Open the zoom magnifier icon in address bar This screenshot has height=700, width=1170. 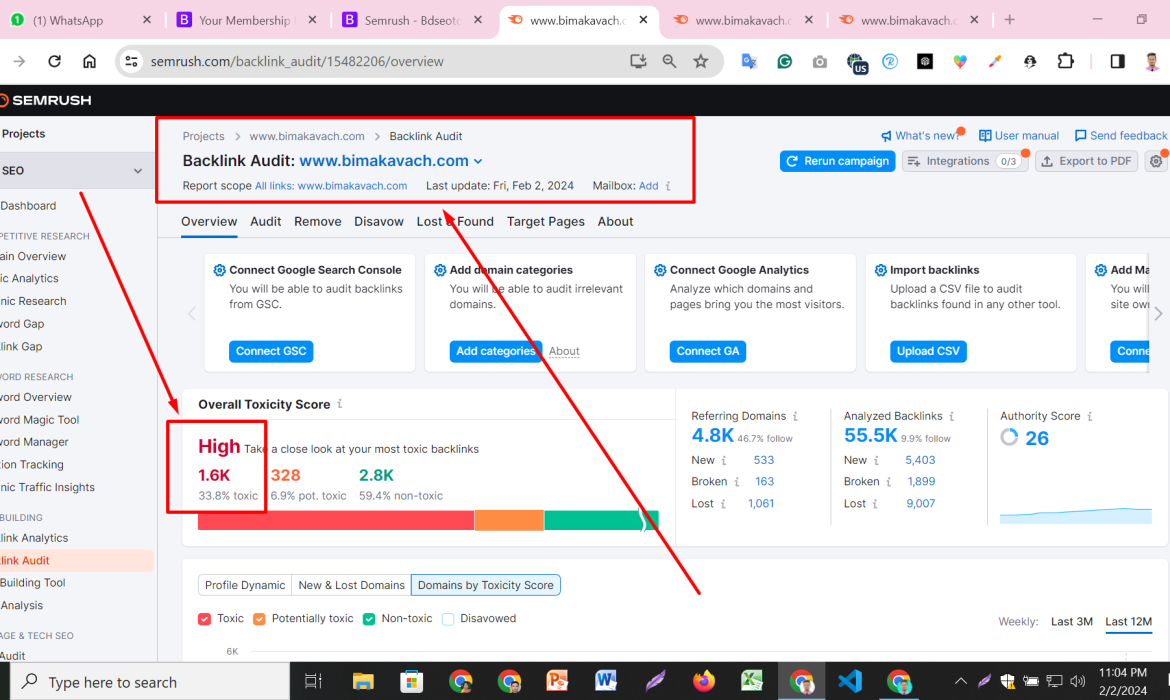pyautogui.click(x=669, y=61)
